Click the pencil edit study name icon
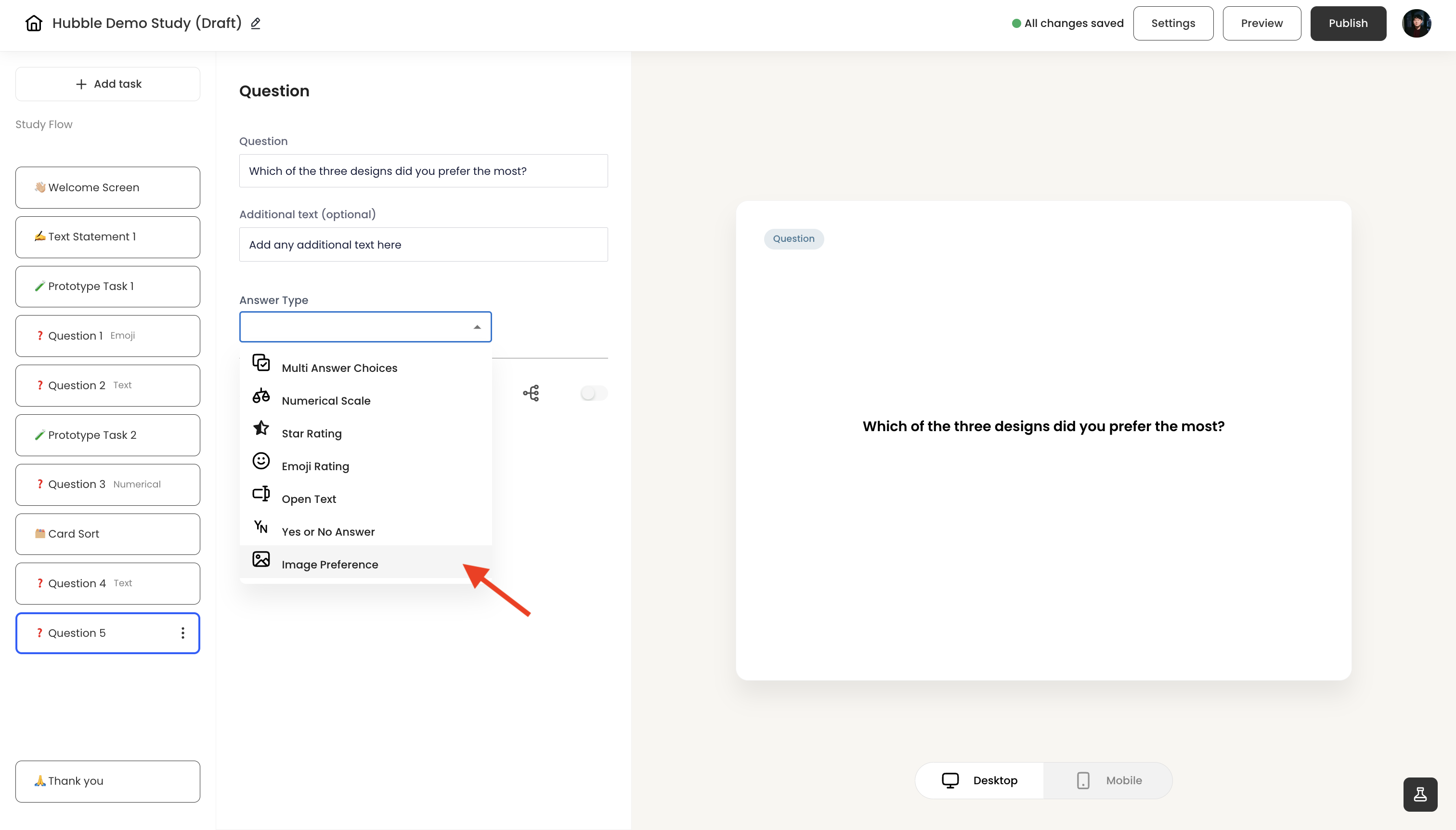Viewport: 1456px width, 830px height. (x=256, y=24)
